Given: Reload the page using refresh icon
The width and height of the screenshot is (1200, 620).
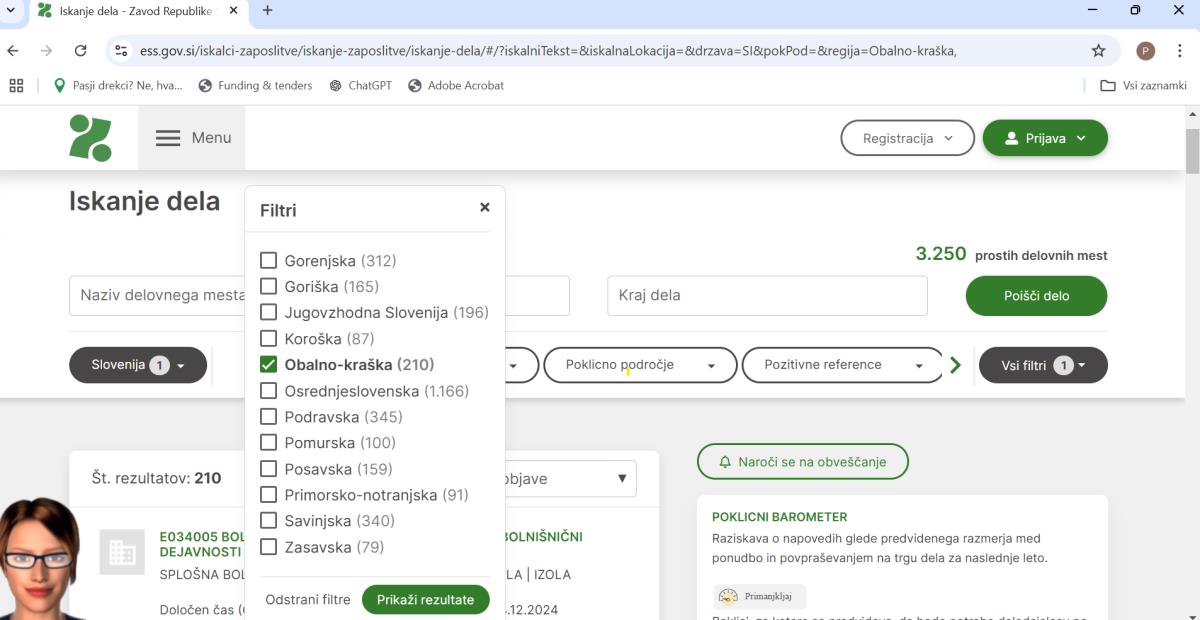Looking at the screenshot, I should click(x=80, y=51).
